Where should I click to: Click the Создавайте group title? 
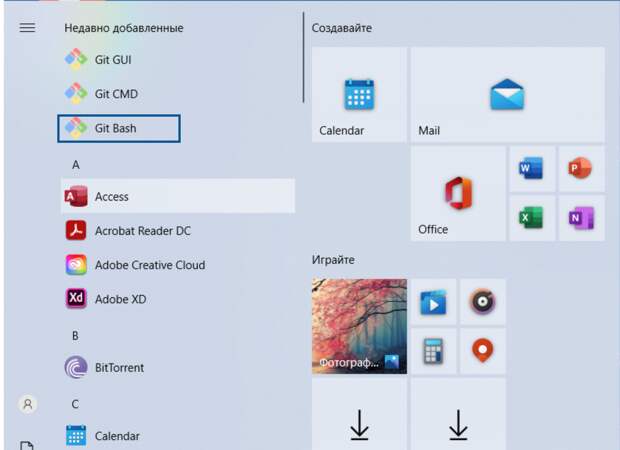(342, 28)
